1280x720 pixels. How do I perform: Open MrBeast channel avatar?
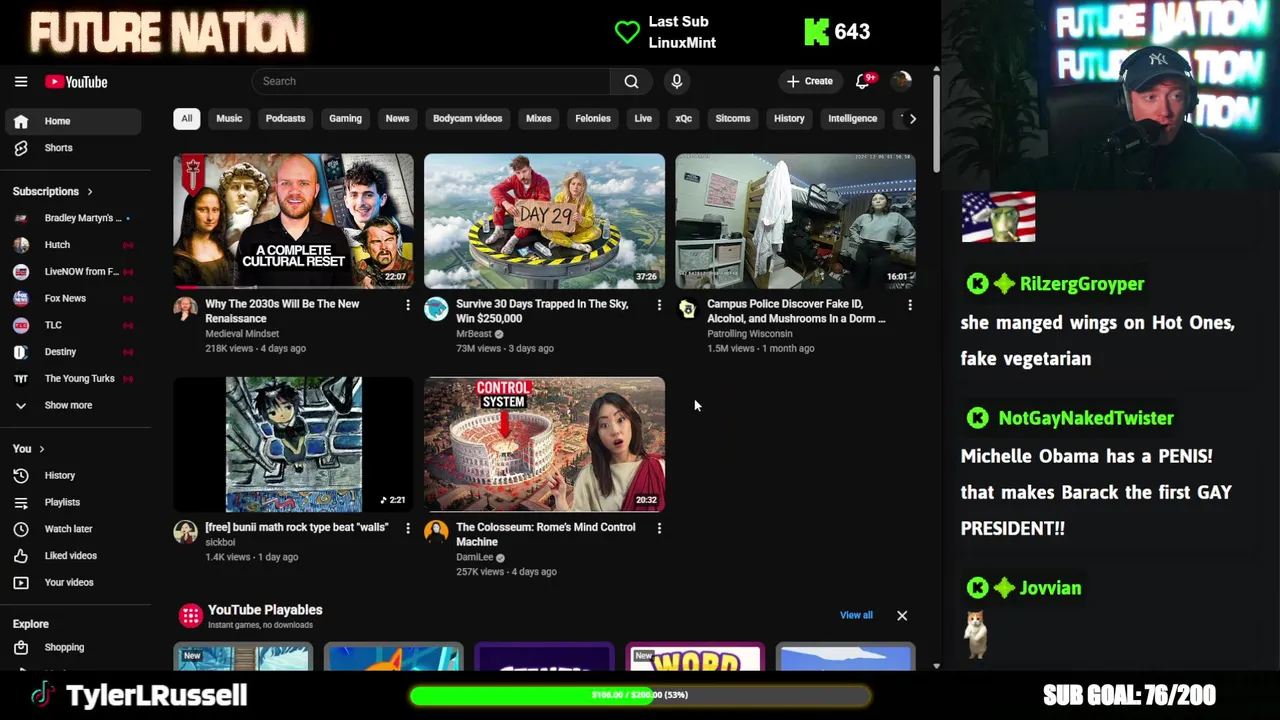click(x=436, y=309)
